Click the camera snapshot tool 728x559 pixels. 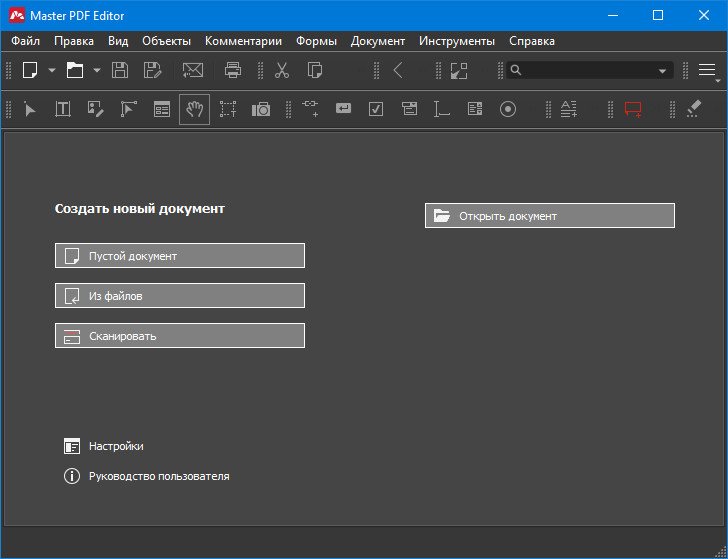261,110
